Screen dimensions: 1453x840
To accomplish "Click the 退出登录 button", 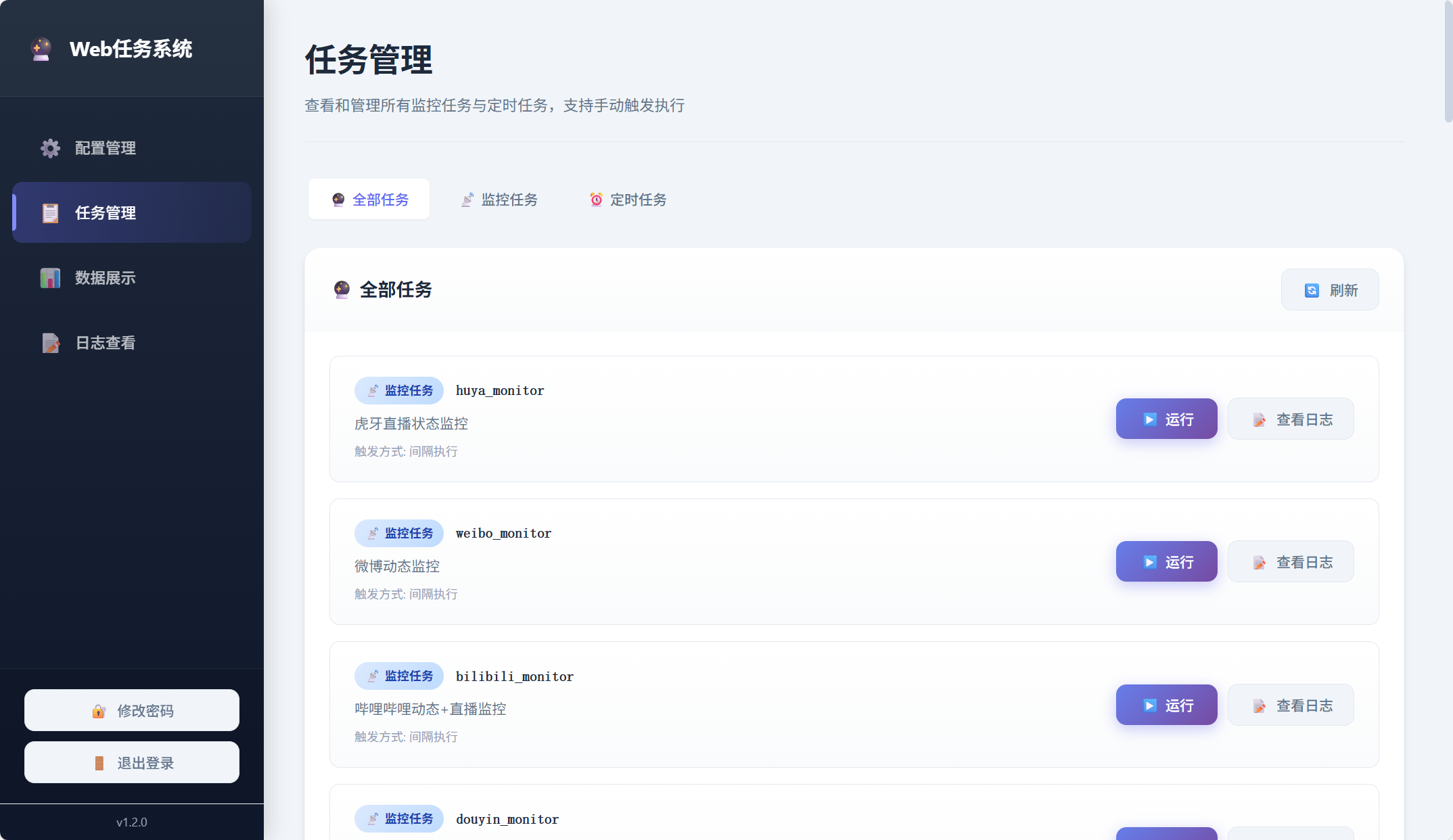I will (x=131, y=762).
